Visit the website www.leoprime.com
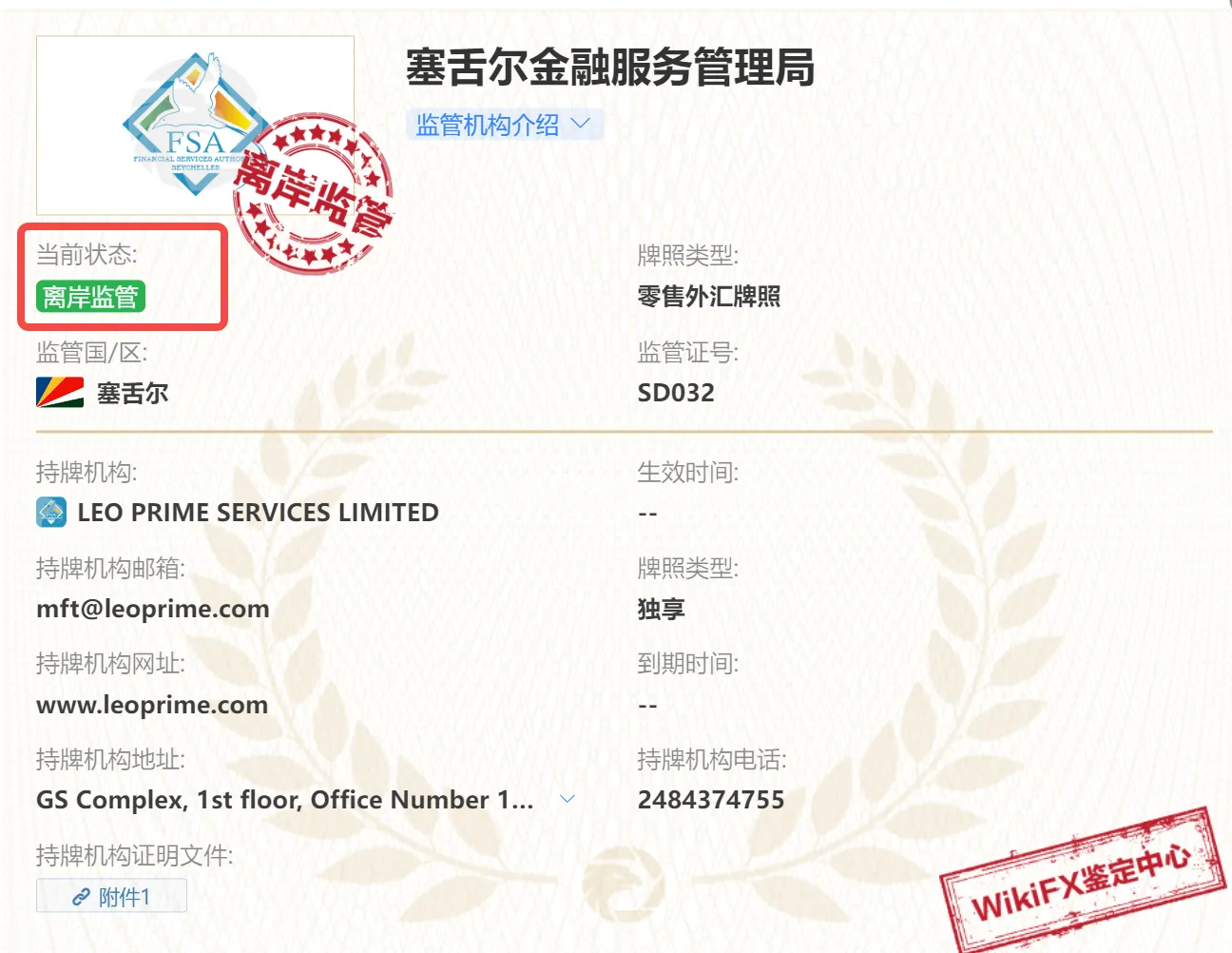Viewport: 1232px width, 953px height. (x=152, y=705)
